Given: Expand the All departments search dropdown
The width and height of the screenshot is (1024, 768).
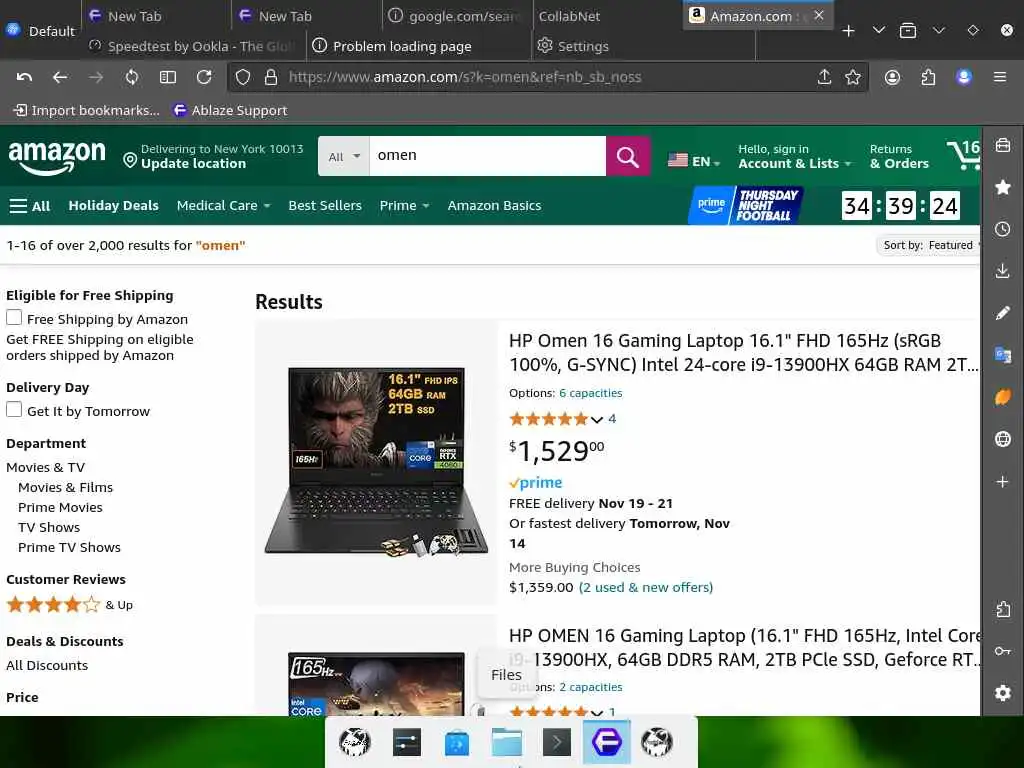Looking at the screenshot, I should [344, 156].
